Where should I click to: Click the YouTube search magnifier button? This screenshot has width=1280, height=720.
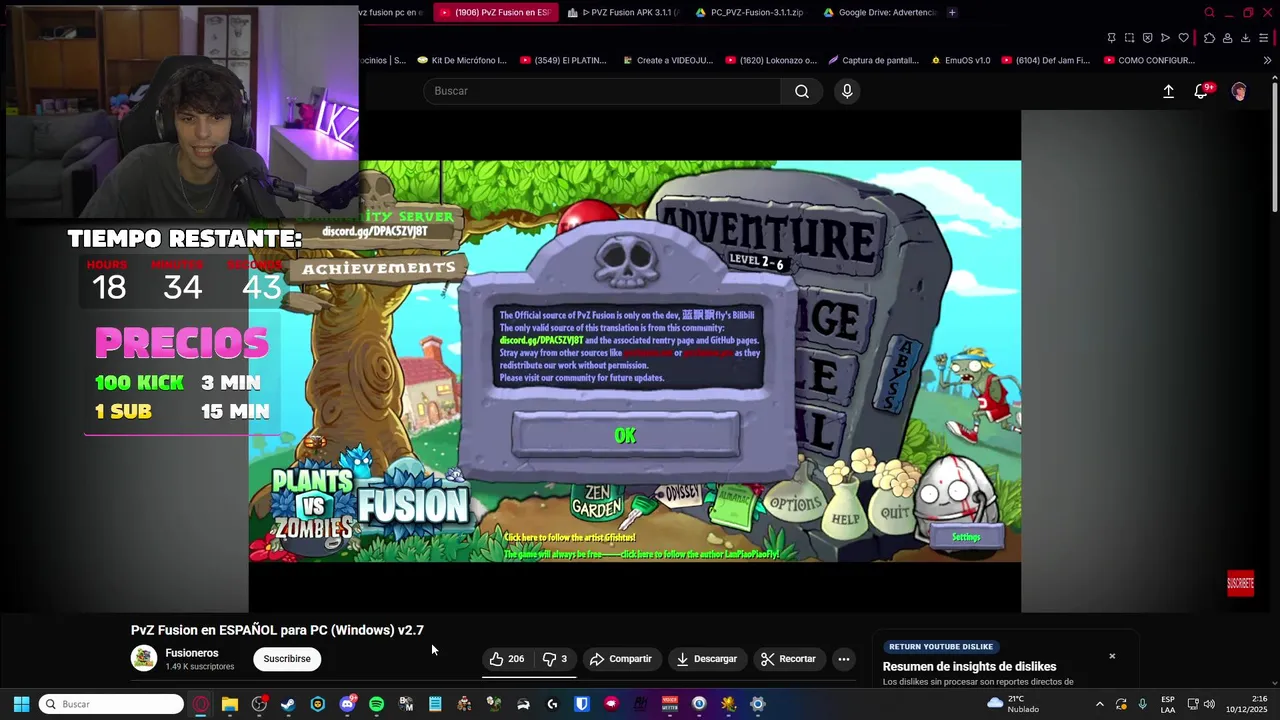tap(802, 91)
